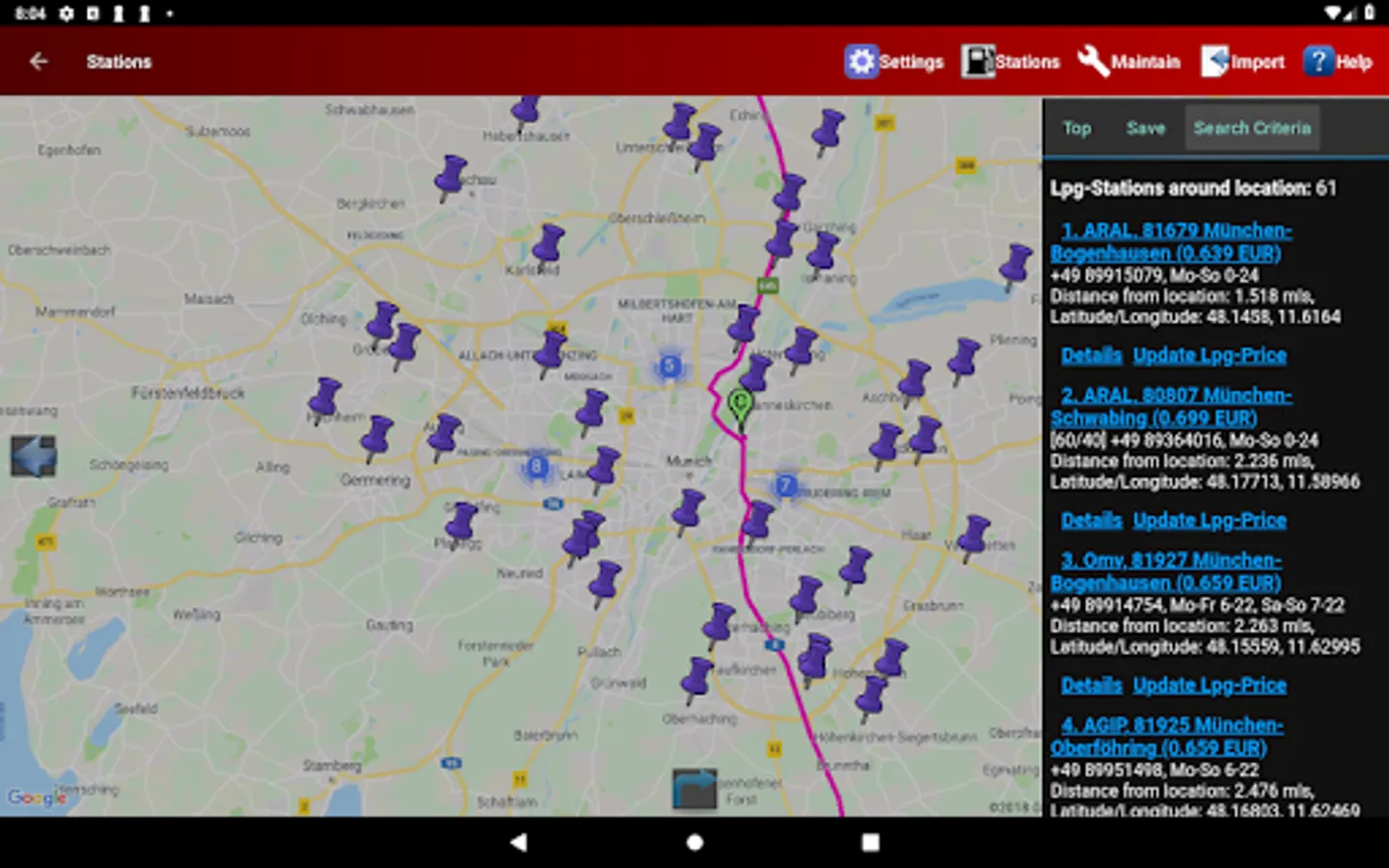Go back using the header arrow

click(x=39, y=62)
